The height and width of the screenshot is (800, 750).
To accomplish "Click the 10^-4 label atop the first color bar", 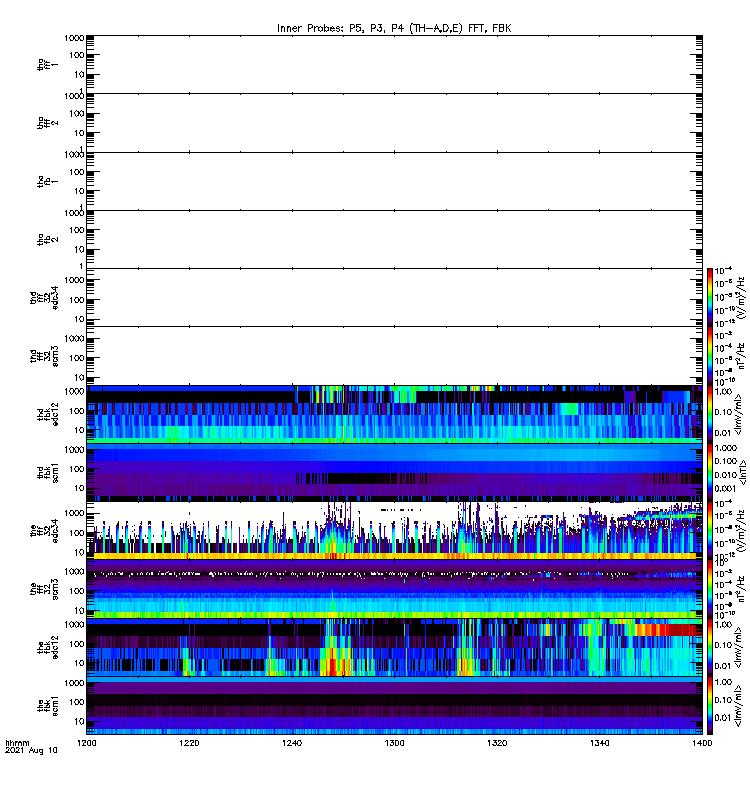I will [724, 270].
